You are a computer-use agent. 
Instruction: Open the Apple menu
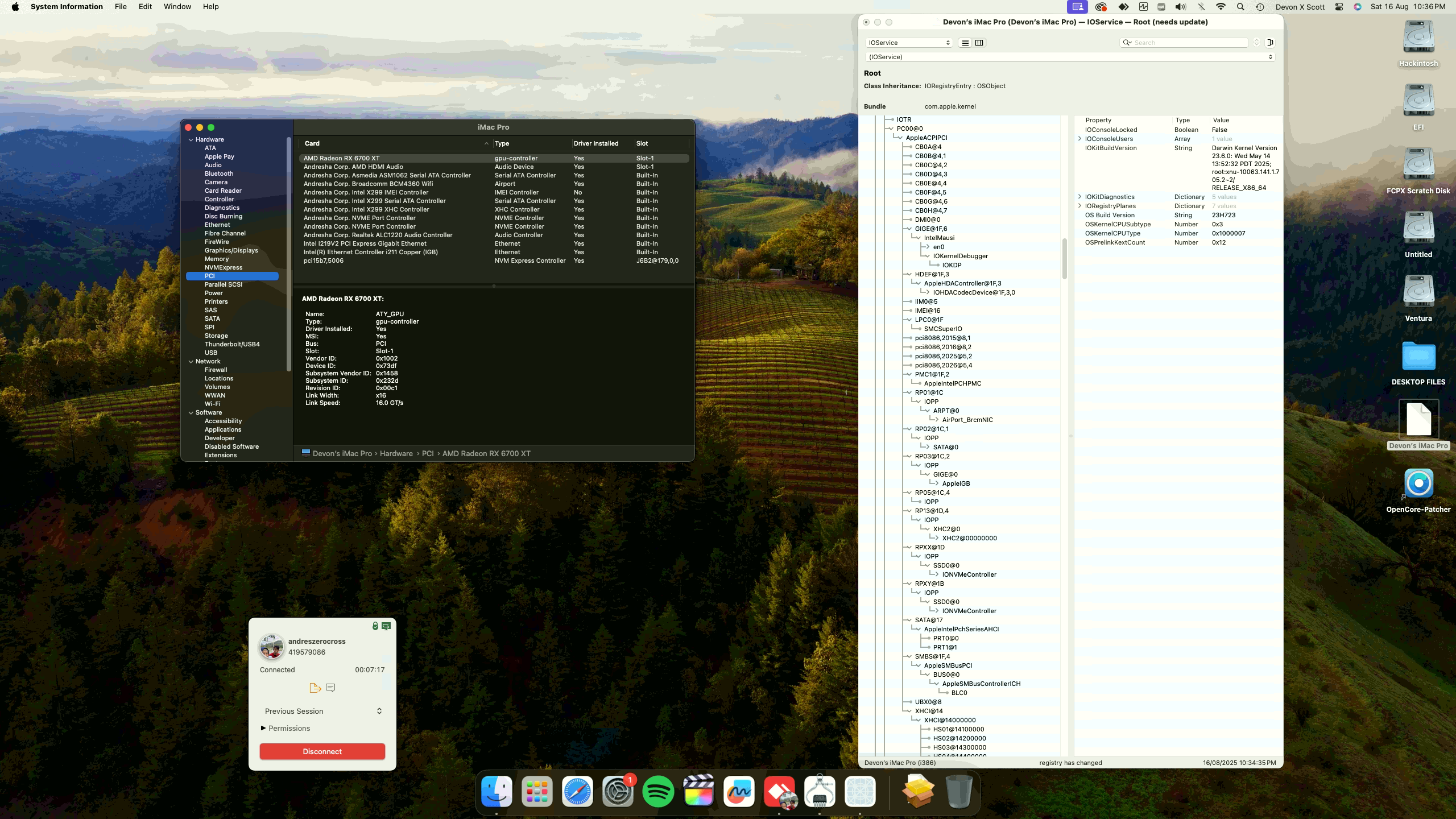click(15, 7)
